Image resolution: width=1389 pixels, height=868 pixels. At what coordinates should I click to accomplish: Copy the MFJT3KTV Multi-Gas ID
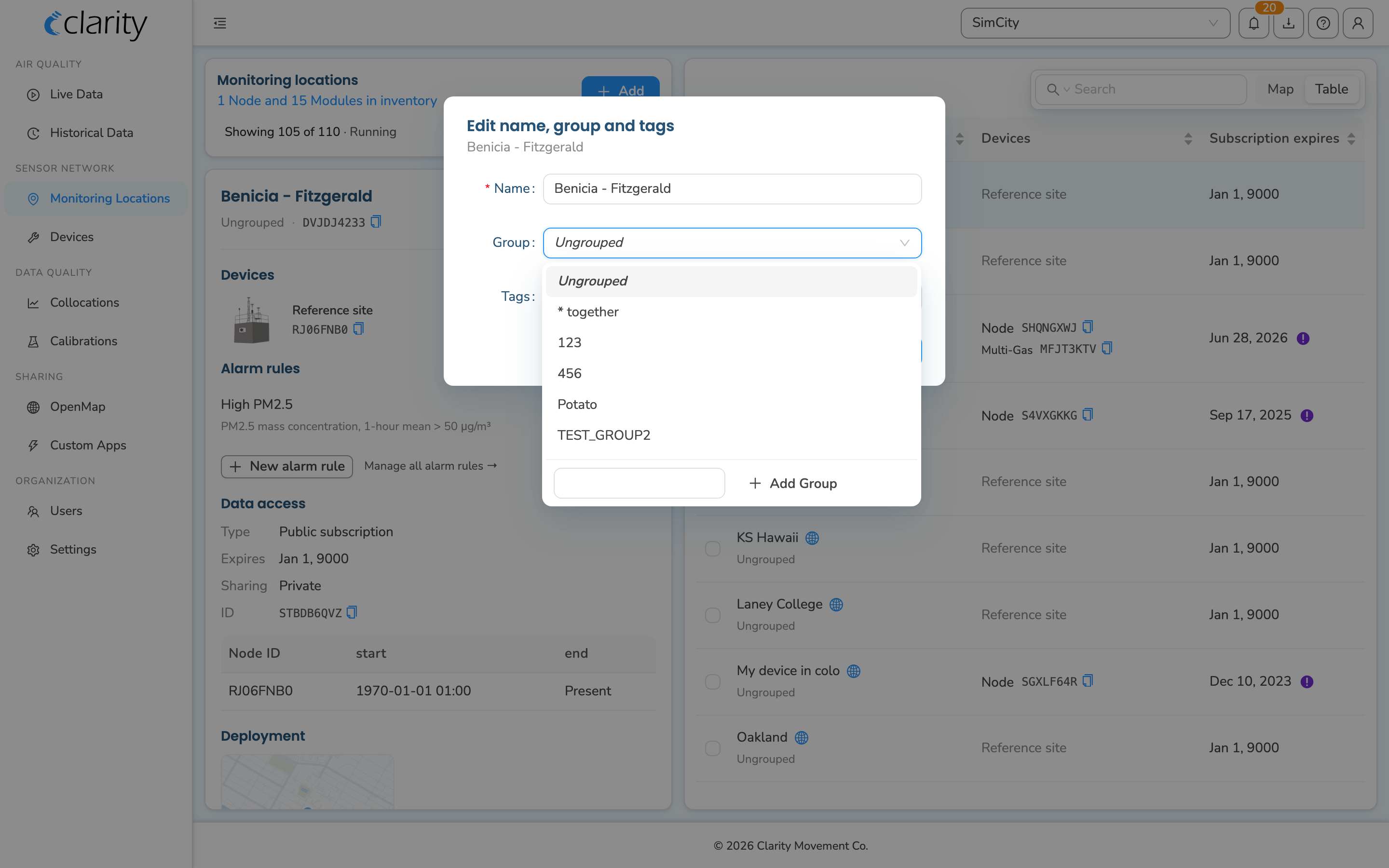pyautogui.click(x=1107, y=349)
